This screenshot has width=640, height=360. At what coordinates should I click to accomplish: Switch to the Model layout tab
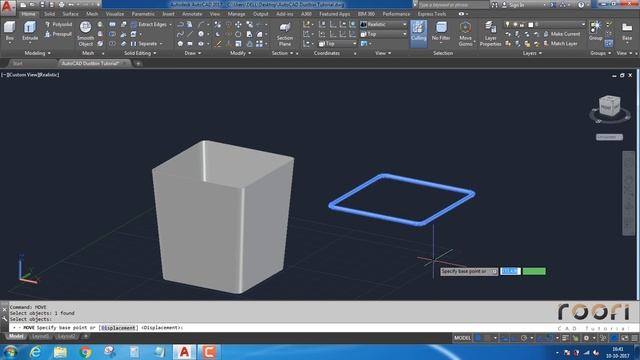[x=16, y=336]
